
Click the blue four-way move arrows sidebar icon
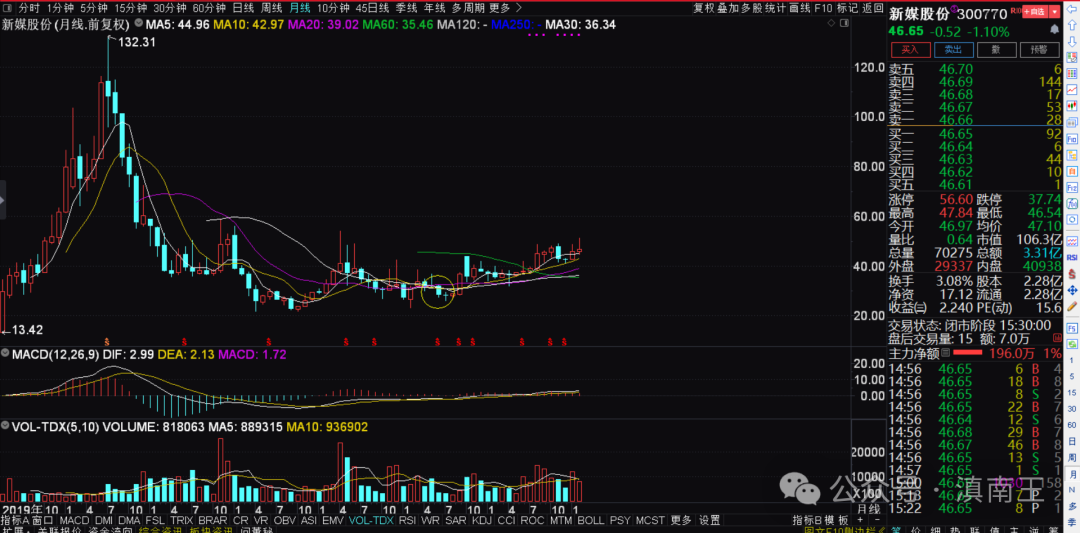click(x=1070, y=289)
